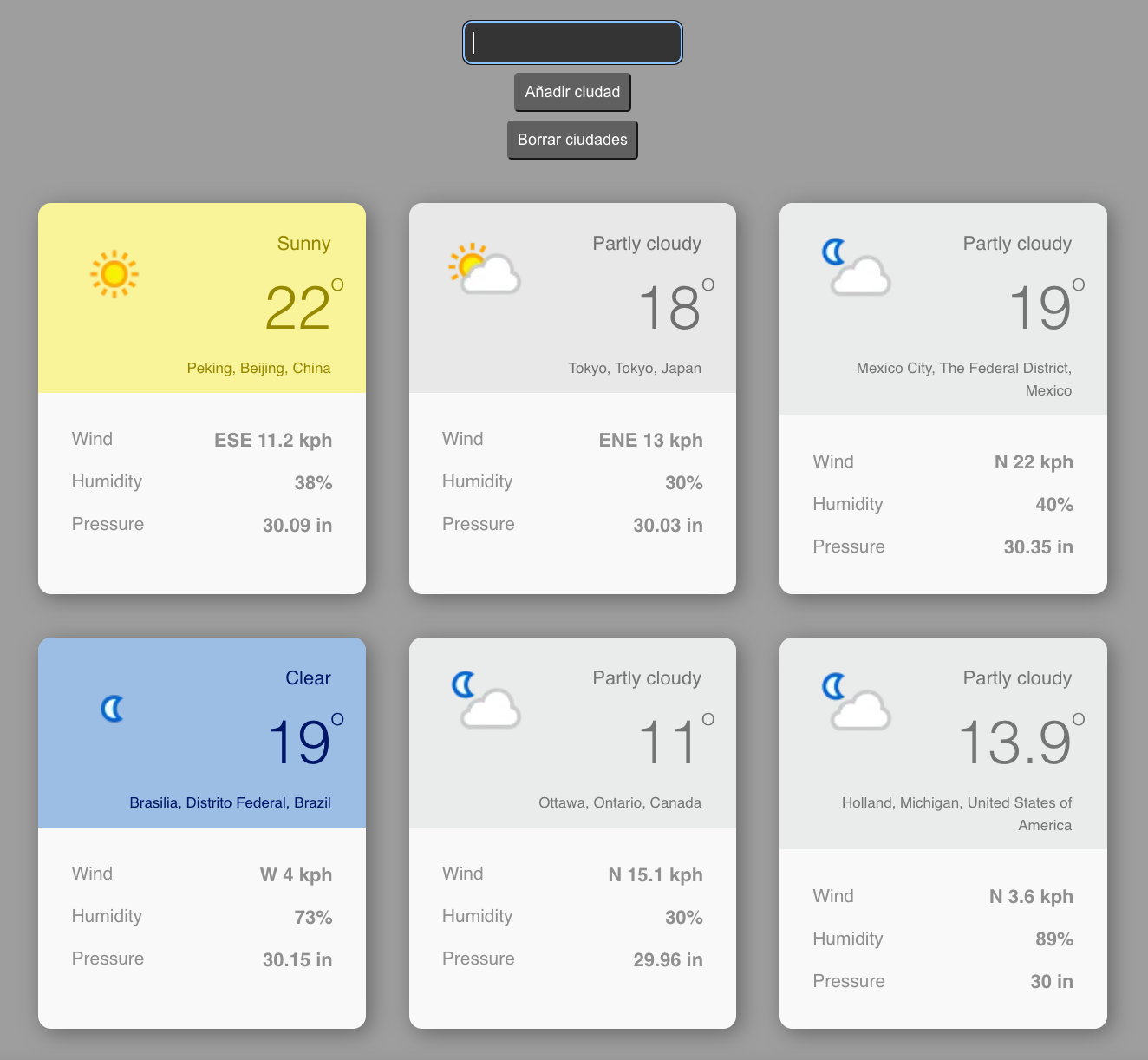Click the Añadir ciudad button
This screenshot has width=1148, height=1060.
pos(572,92)
